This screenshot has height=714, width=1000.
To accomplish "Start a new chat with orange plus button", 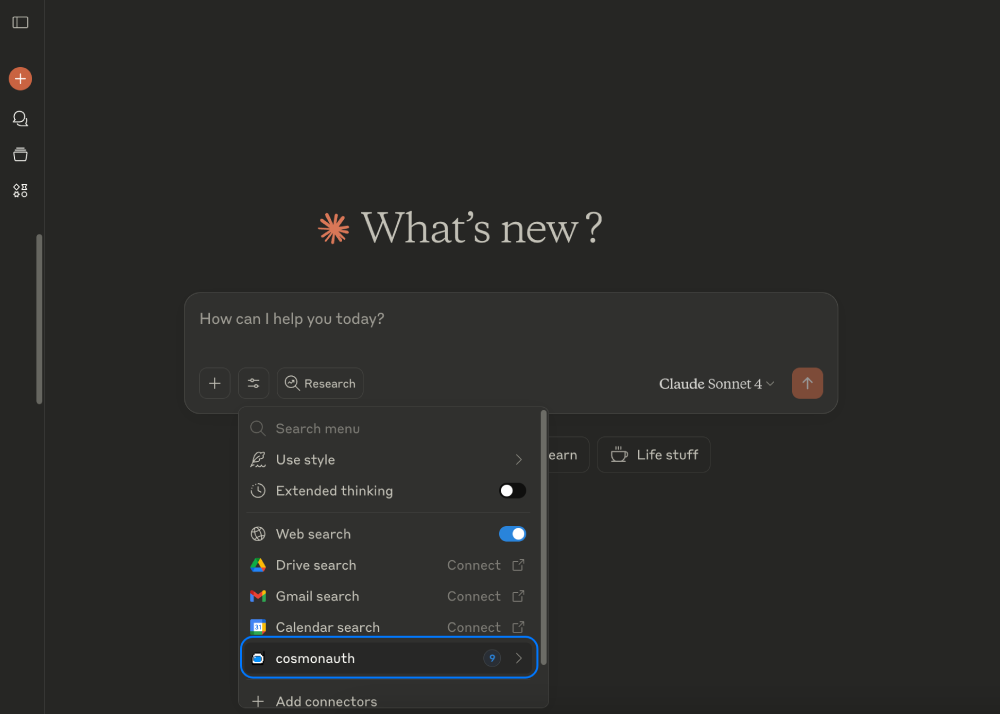I will click(20, 78).
